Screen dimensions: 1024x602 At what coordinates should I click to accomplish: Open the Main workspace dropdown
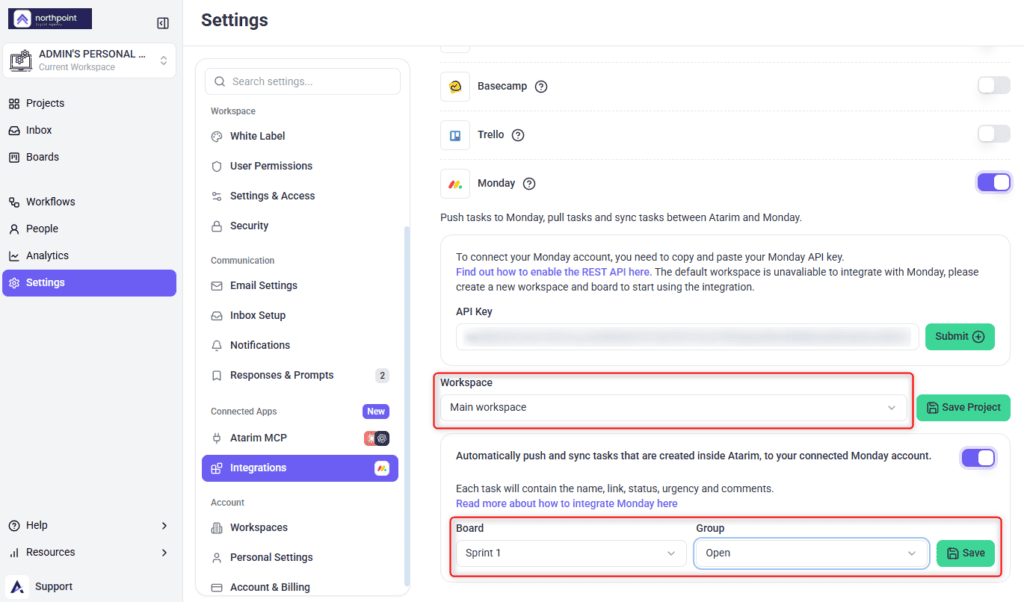pos(673,407)
